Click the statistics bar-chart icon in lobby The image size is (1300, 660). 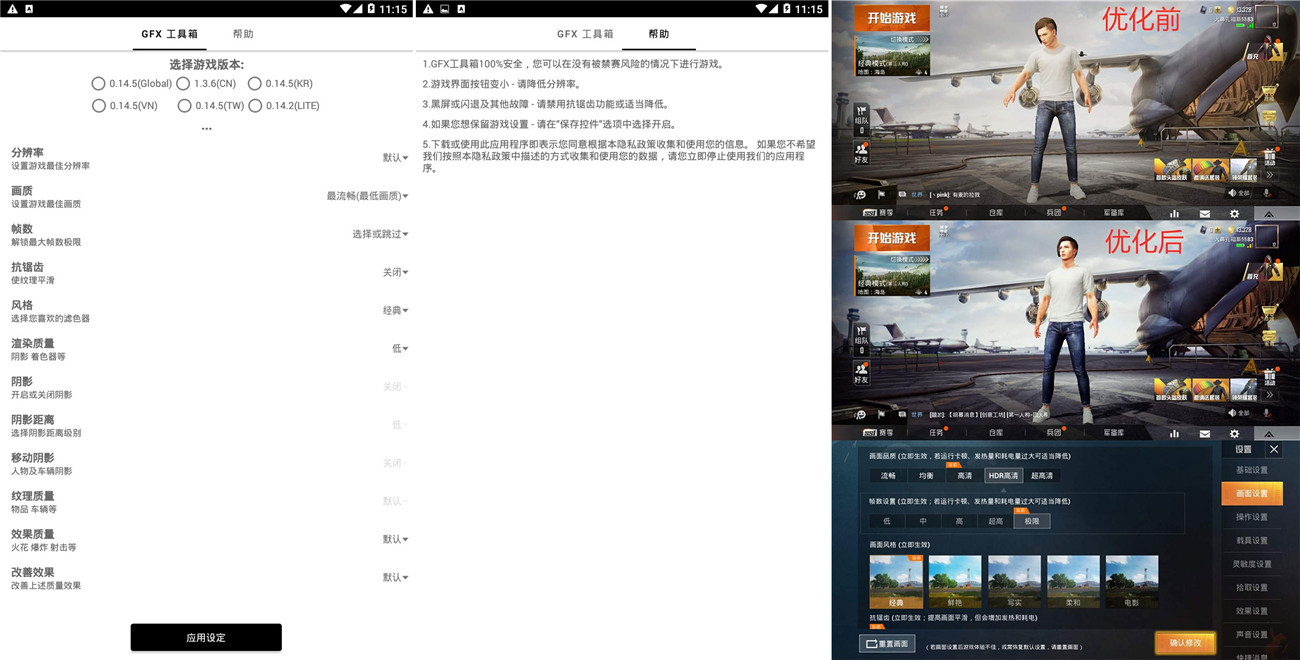pyautogui.click(x=1175, y=213)
